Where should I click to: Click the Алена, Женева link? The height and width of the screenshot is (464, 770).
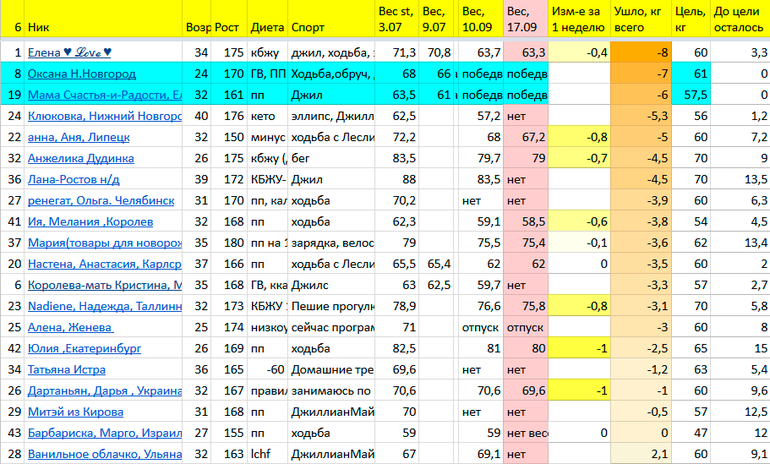[70, 327]
